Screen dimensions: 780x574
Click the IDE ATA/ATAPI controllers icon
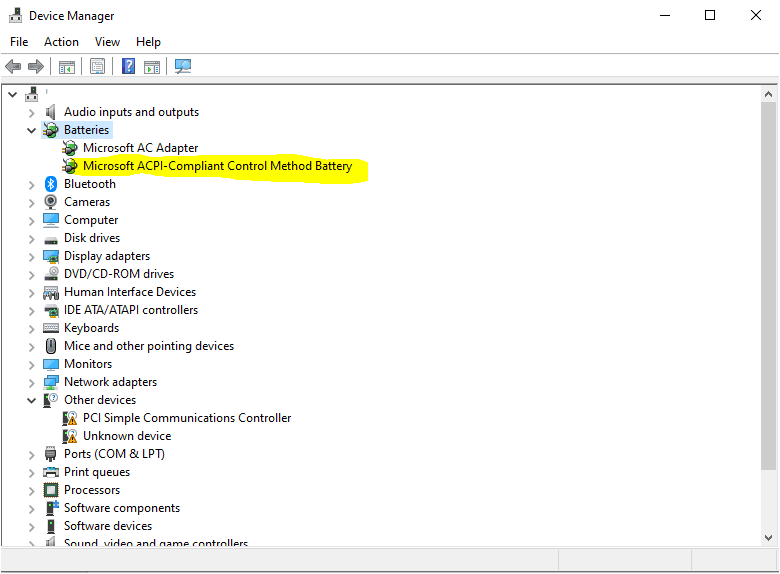[50, 310]
